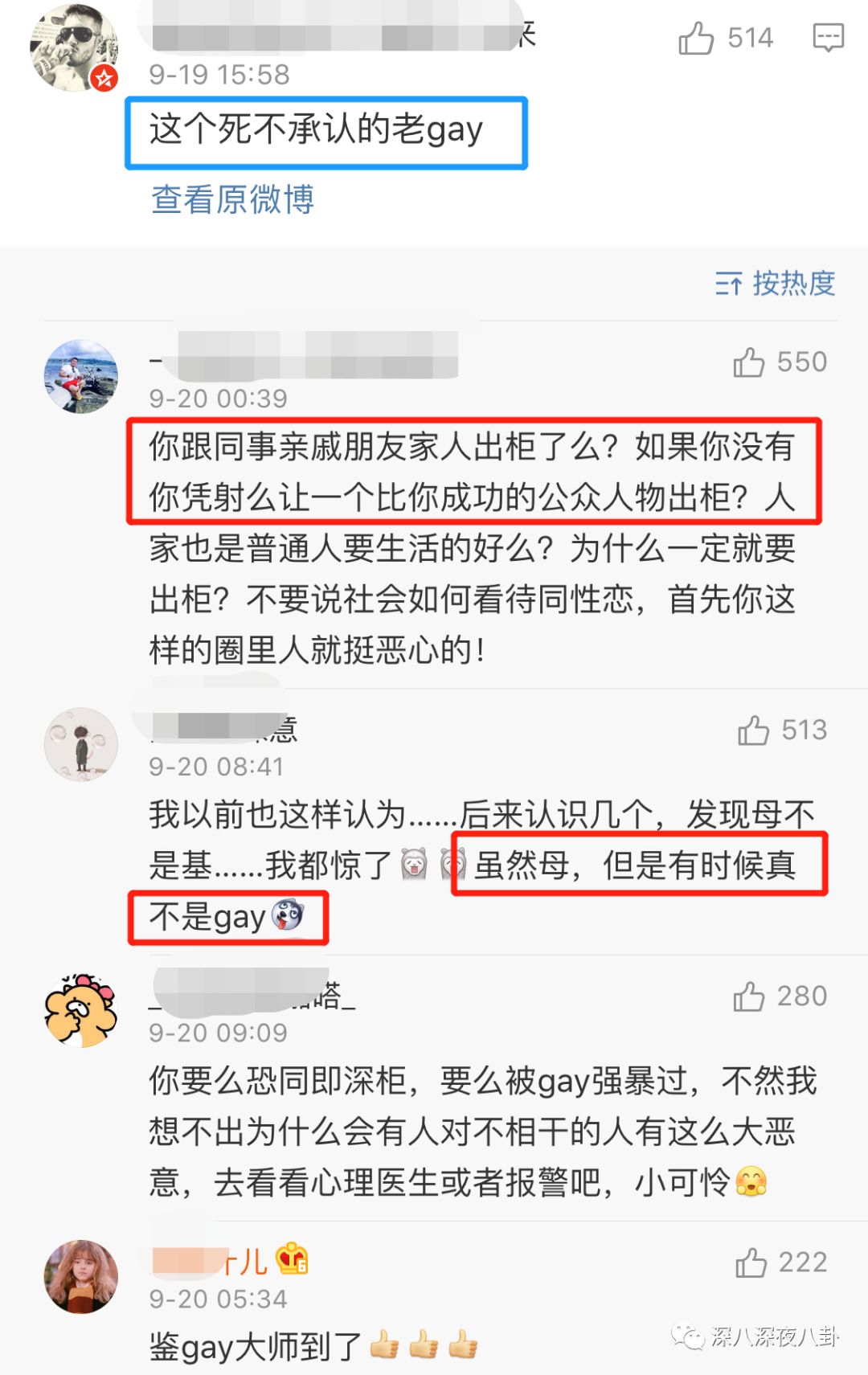The height and width of the screenshot is (1375, 868).
Task: Open the cartoon boy avatar profile
Action: (81, 744)
